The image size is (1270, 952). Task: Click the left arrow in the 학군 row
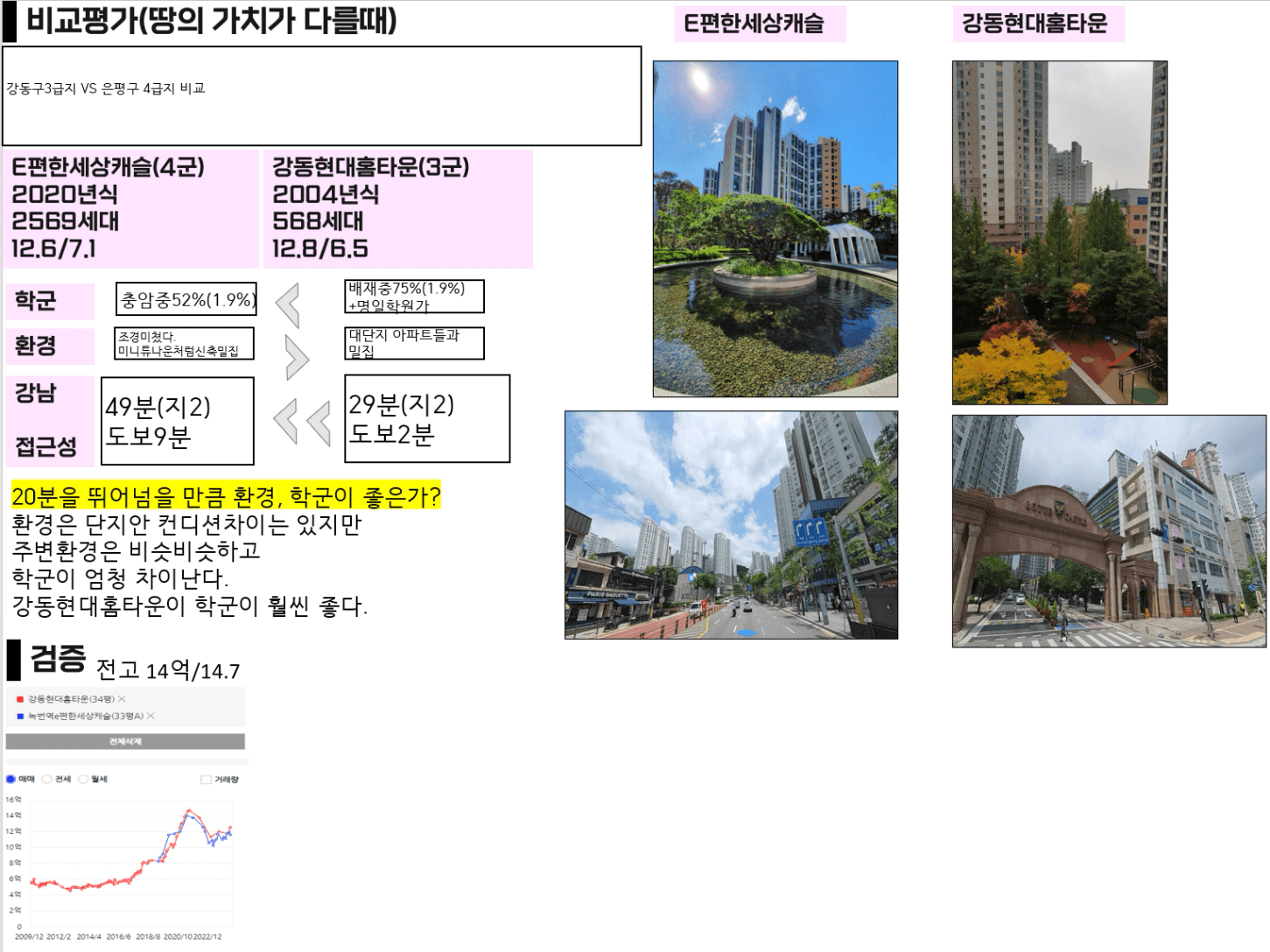[288, 305]
